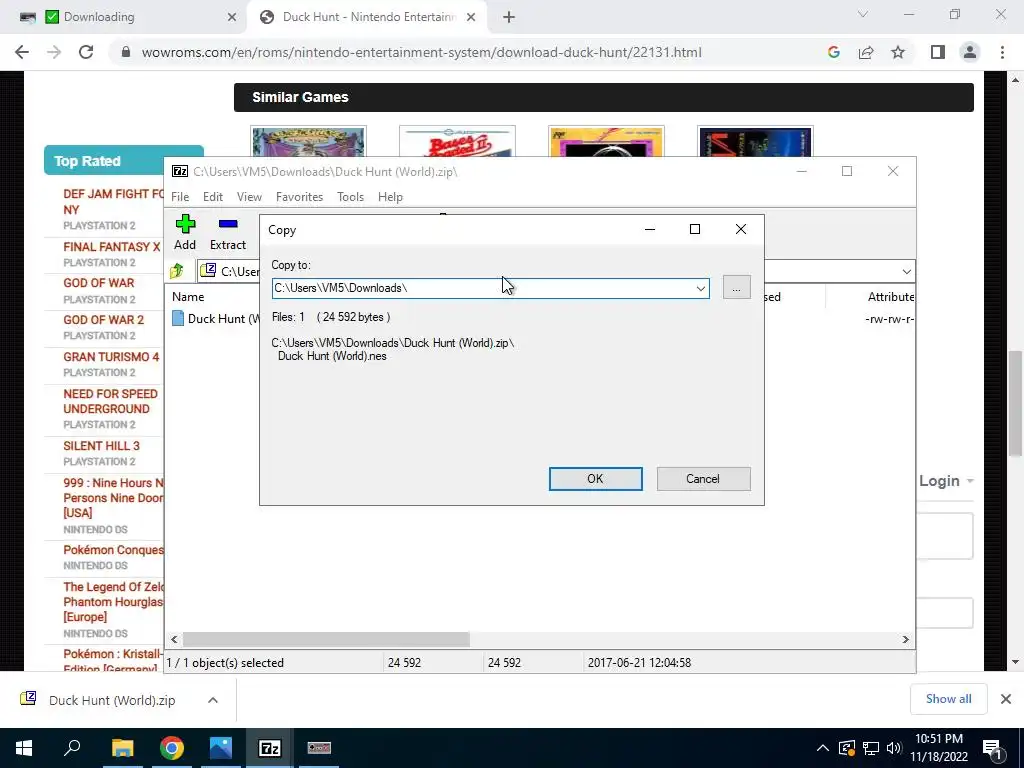Open the notification center icon
Screen dimensions: 1024x768
tap(992, 748)
